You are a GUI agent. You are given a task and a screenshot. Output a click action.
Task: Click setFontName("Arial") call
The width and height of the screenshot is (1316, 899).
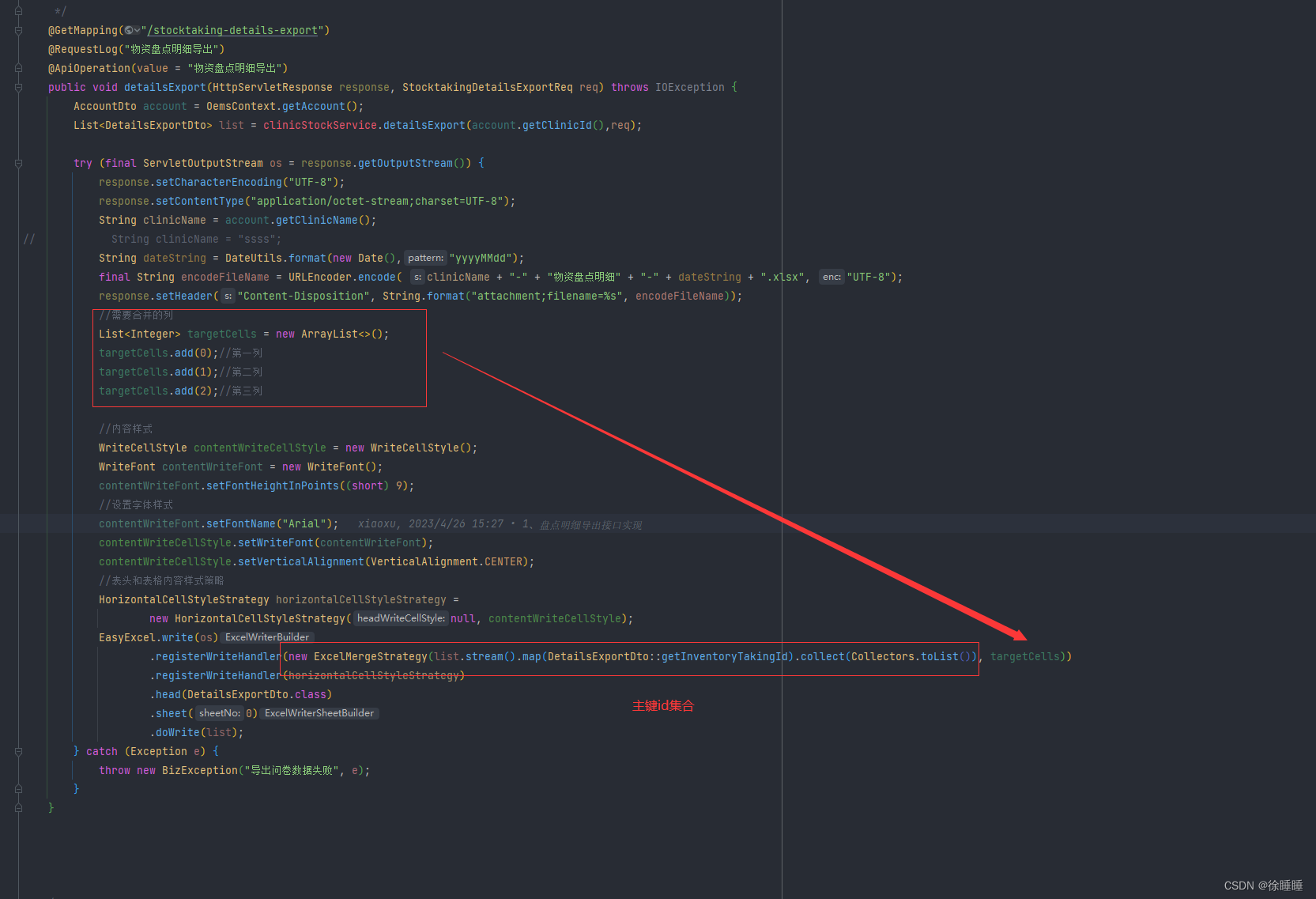[270, 524]
